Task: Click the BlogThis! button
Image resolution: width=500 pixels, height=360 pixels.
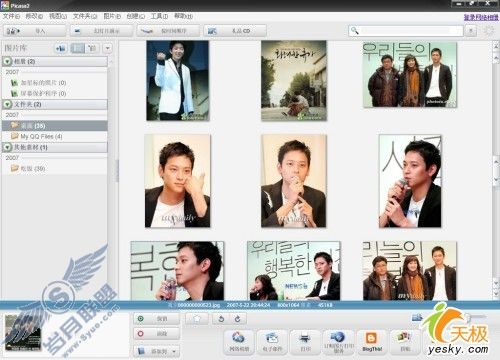Action: (x=371, y=342)
